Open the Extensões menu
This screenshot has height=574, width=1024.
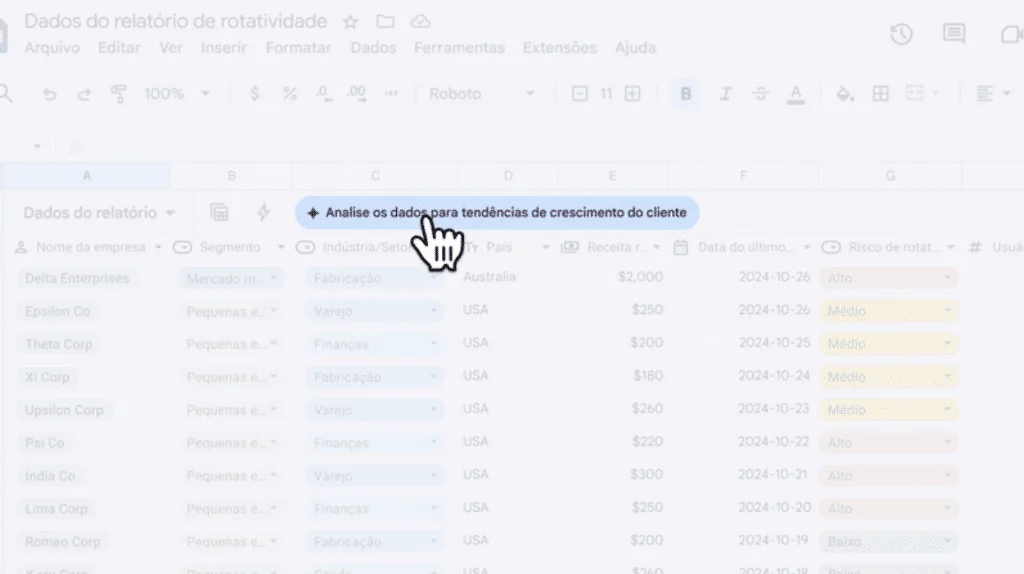point(560,48)
